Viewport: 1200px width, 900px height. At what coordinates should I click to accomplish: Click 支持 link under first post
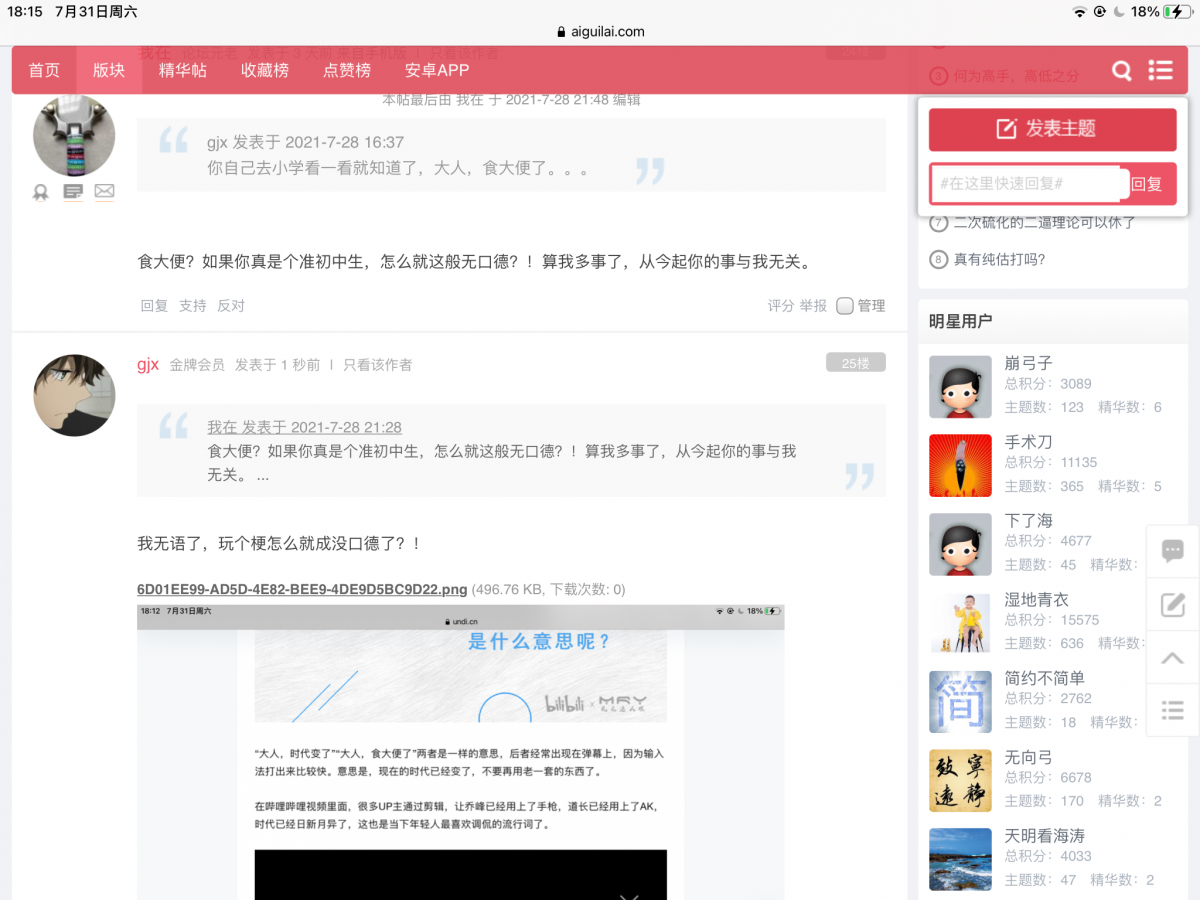193,306
